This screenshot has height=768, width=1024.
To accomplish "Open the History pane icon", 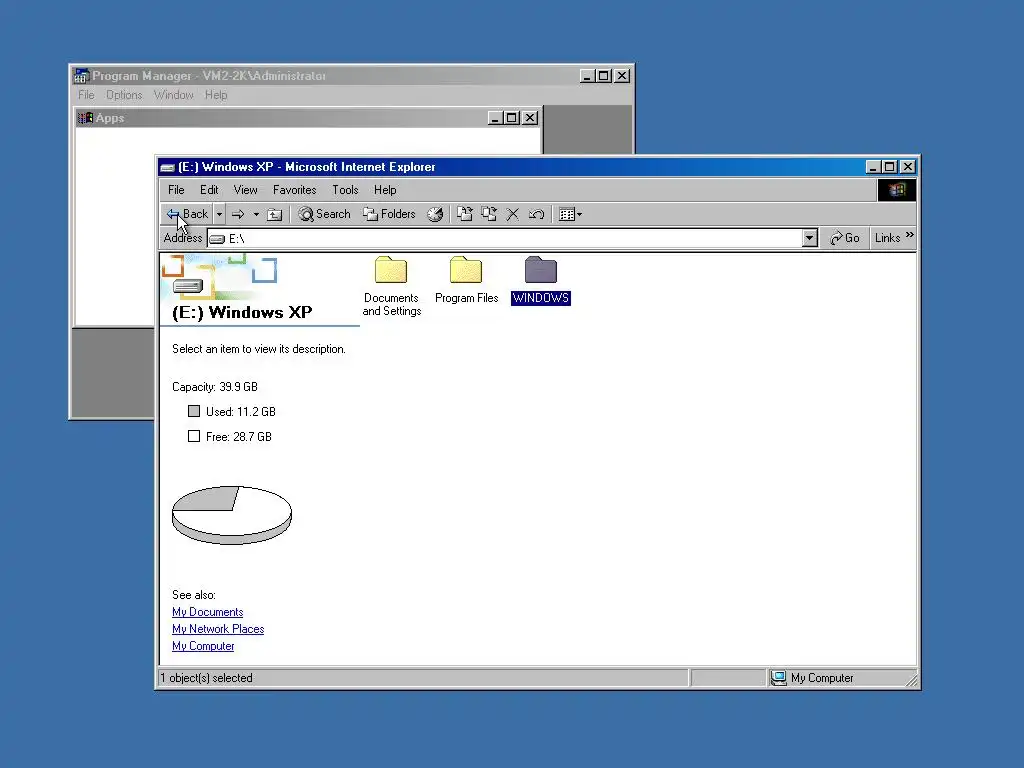I will [435, 214].
